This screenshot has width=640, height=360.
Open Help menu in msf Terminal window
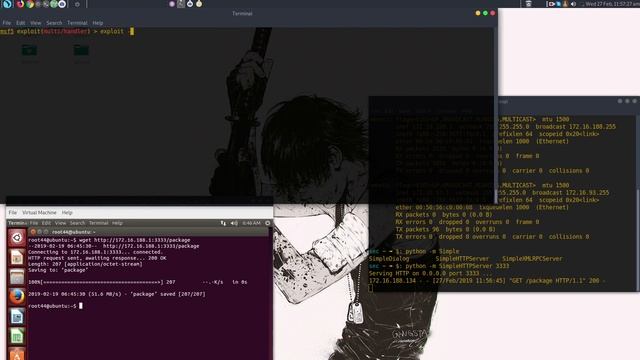tap(98, 23)
